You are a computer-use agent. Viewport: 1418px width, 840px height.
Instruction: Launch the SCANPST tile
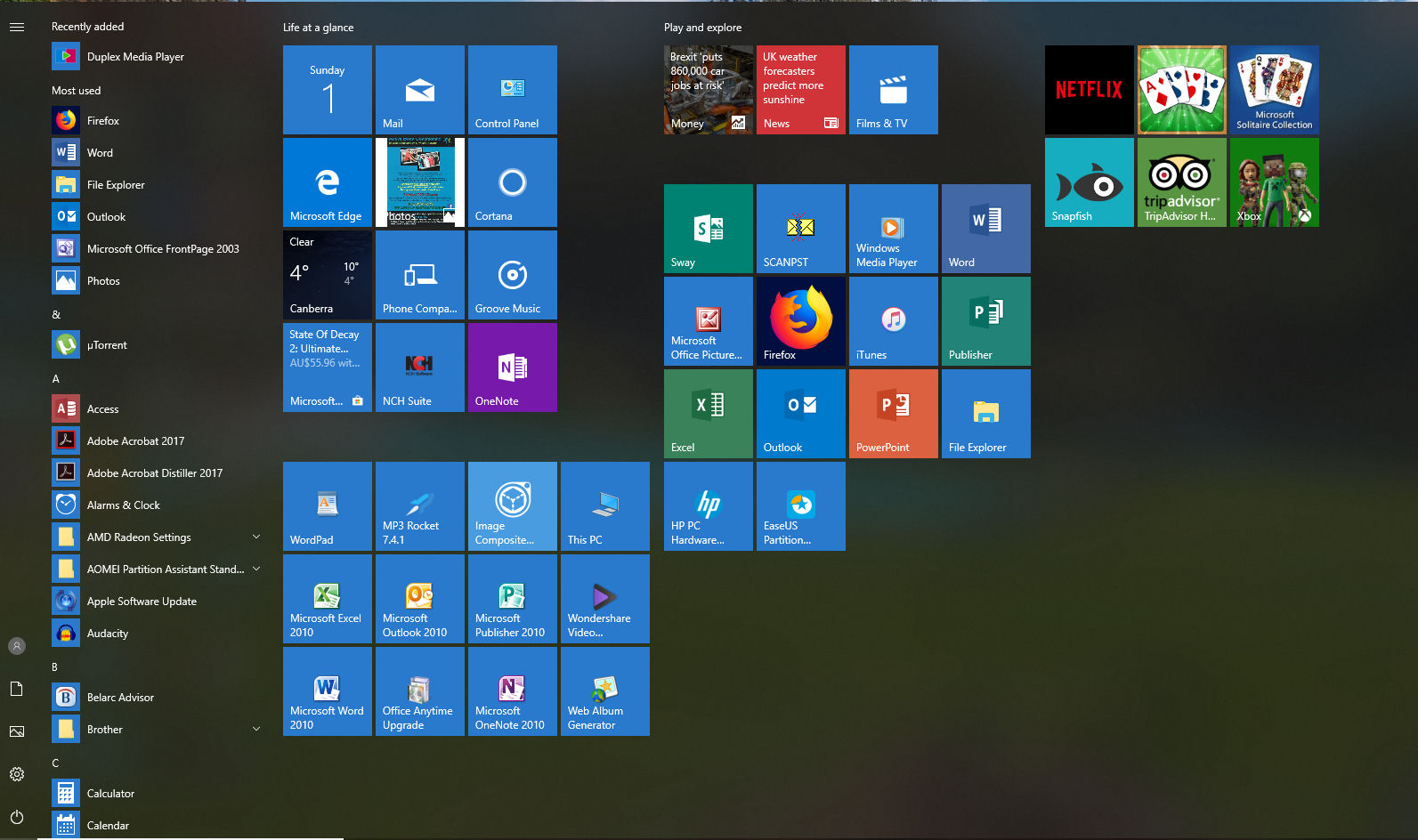coord(800,229)
